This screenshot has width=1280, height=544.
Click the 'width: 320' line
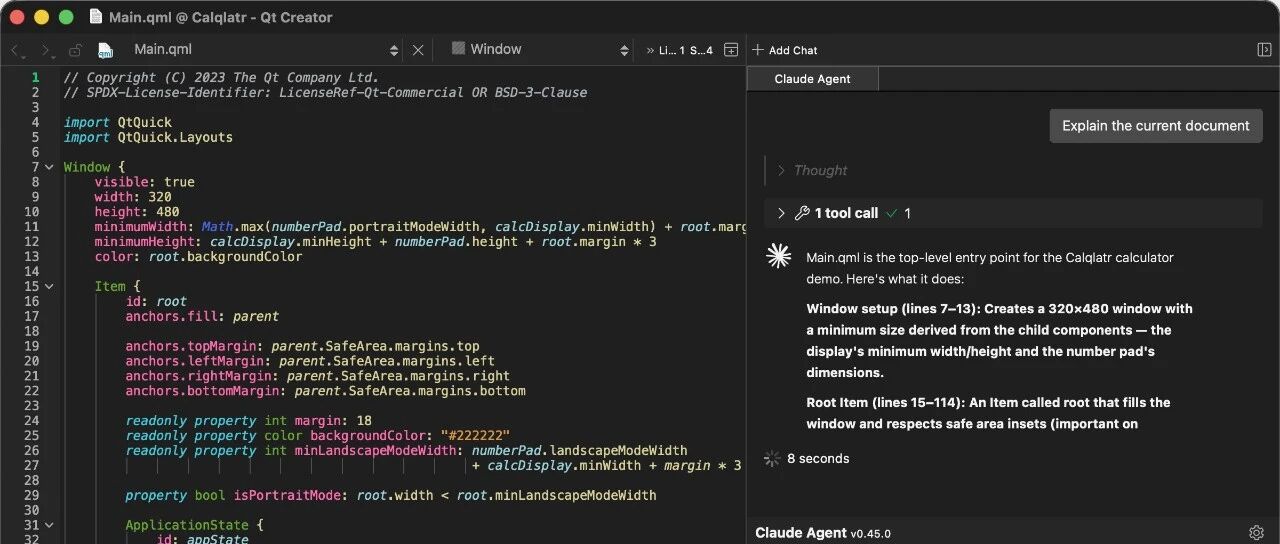tap(133, 197)
